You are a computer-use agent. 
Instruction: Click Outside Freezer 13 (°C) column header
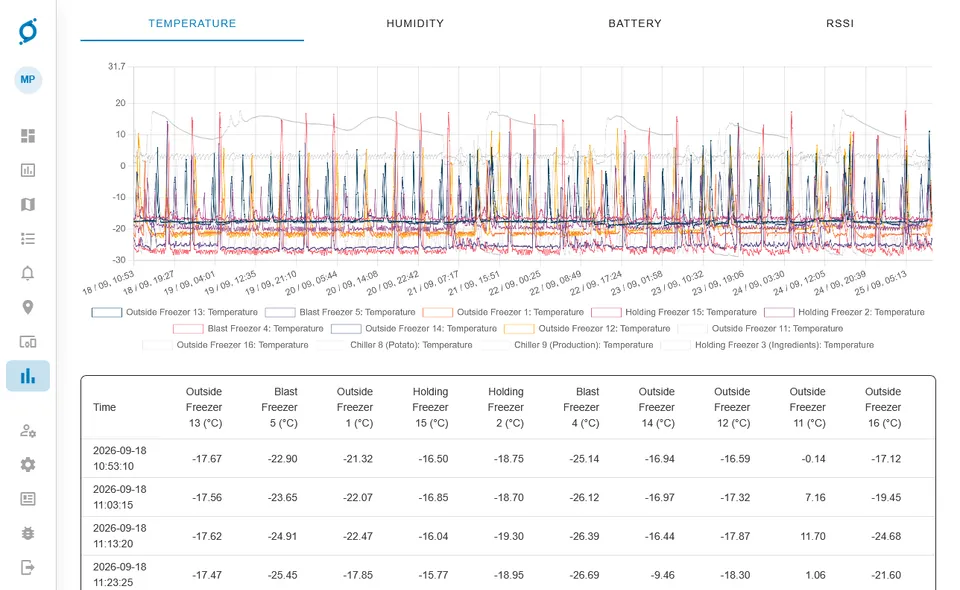[x=204, y=408]
